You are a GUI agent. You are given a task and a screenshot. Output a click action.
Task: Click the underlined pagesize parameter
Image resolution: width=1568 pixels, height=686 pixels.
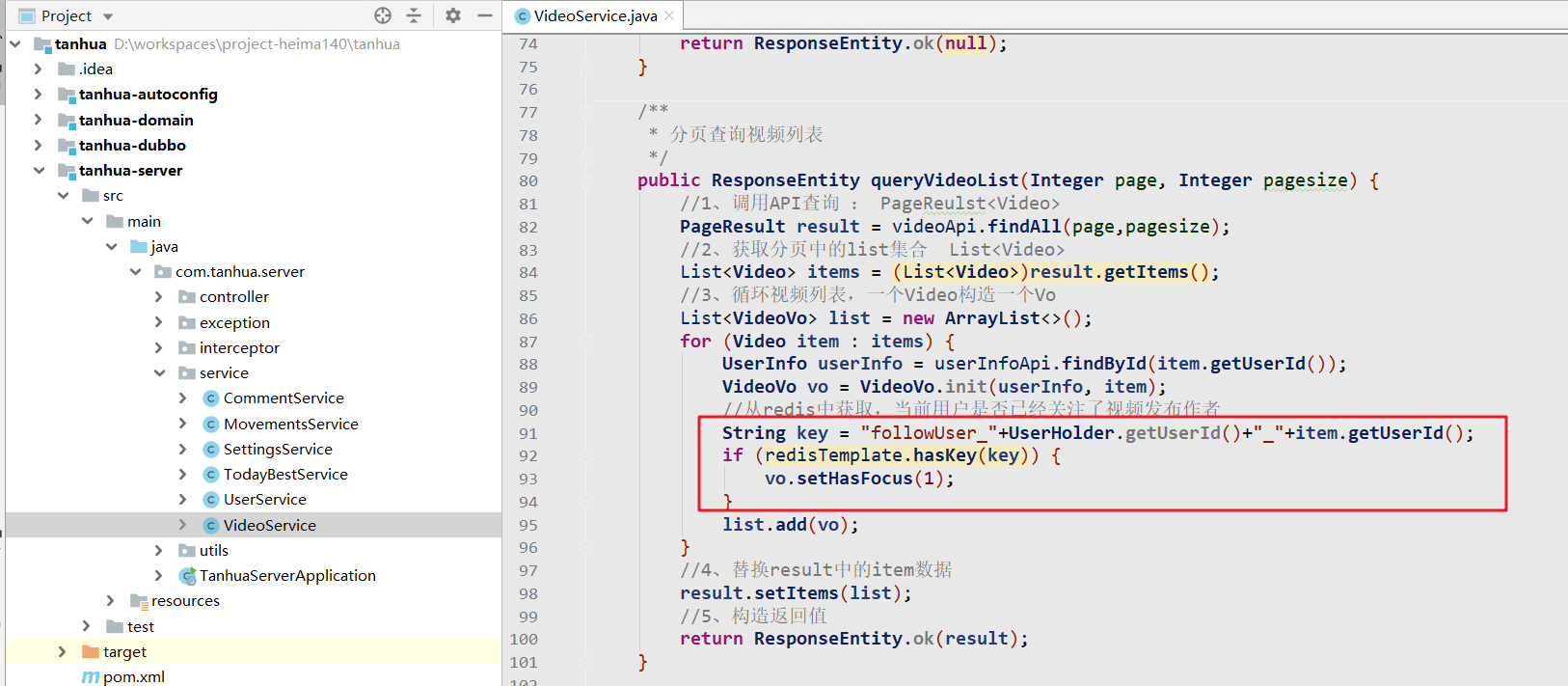click(x=1306, y=180)
